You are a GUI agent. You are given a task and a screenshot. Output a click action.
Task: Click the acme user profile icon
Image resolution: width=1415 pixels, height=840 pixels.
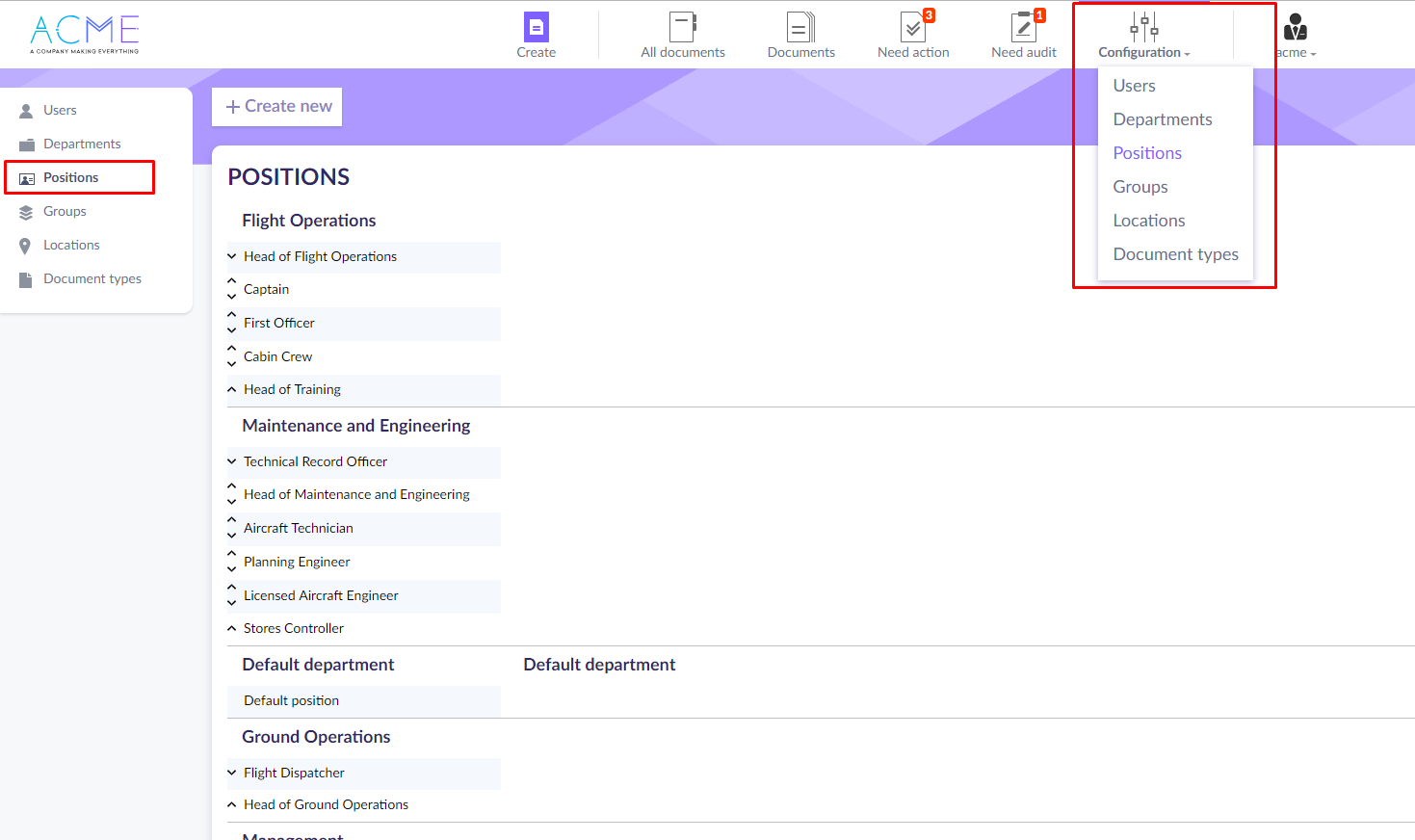[1296, 27]
